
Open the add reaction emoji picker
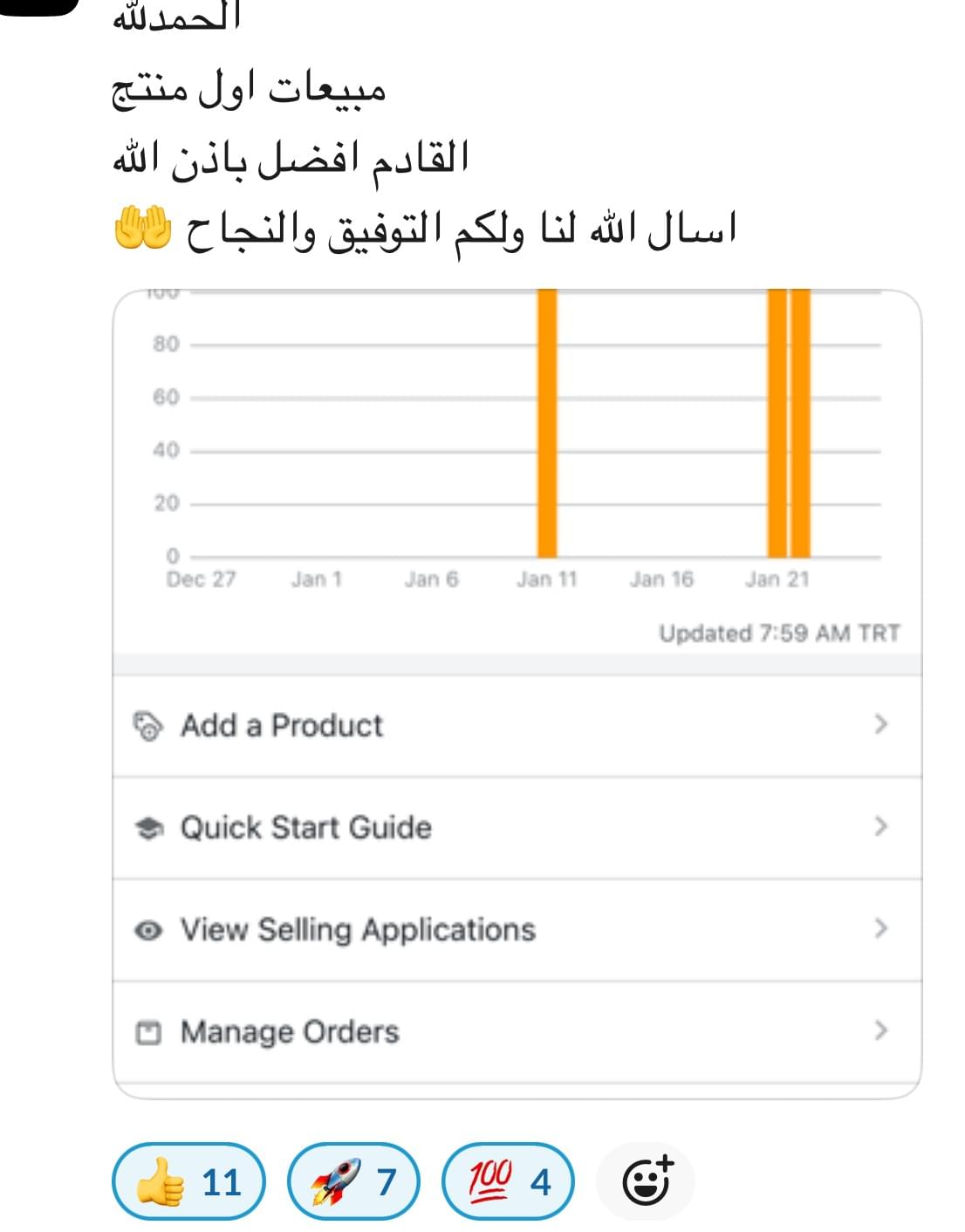tap(647, 1182)
